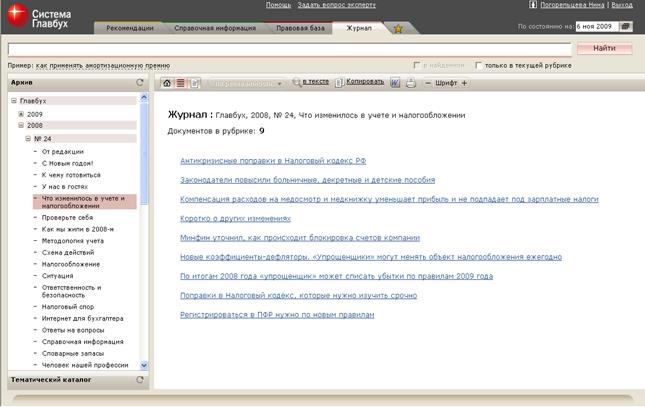
Task: Click the Найти search button
Action: click(x=604, y=48)
